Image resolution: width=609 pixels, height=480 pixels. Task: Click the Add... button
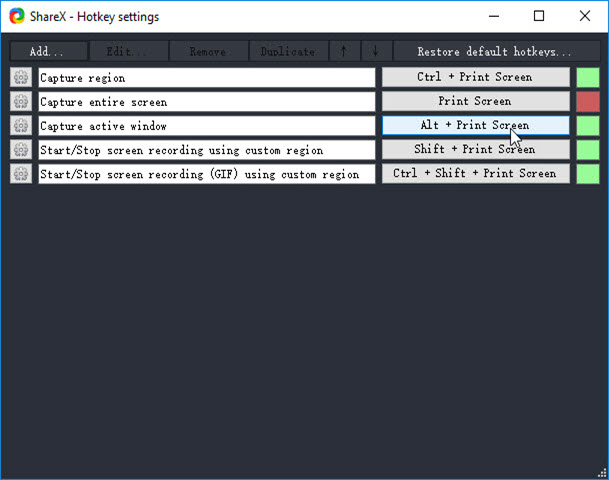click(x=49, y=51)
